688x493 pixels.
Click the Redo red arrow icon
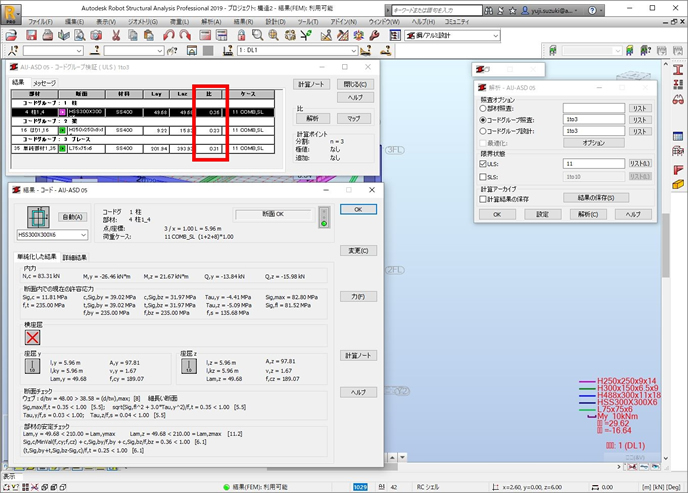tap(185, 35)
